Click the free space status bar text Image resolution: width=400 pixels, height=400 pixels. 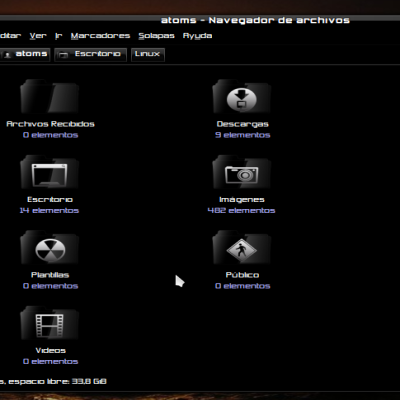(53, 381)
